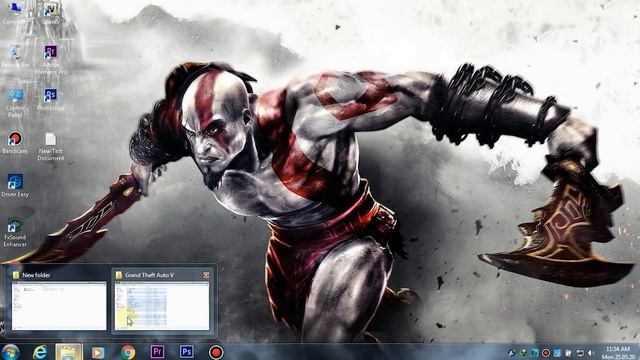The width and height of the screenshot is (640, 360).
Task: Click the "Grand Theft Auto V" preview title
Action: pyautogui.click(x=149, y=275)
